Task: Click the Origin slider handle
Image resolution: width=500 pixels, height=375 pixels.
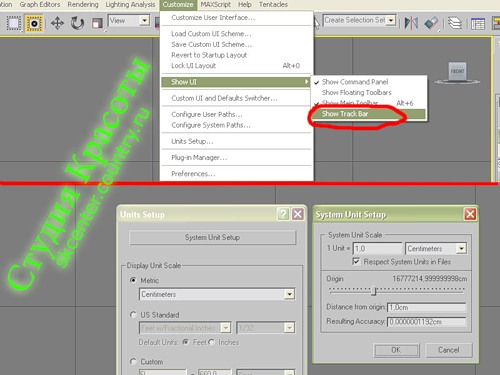Action: point(374,291)
